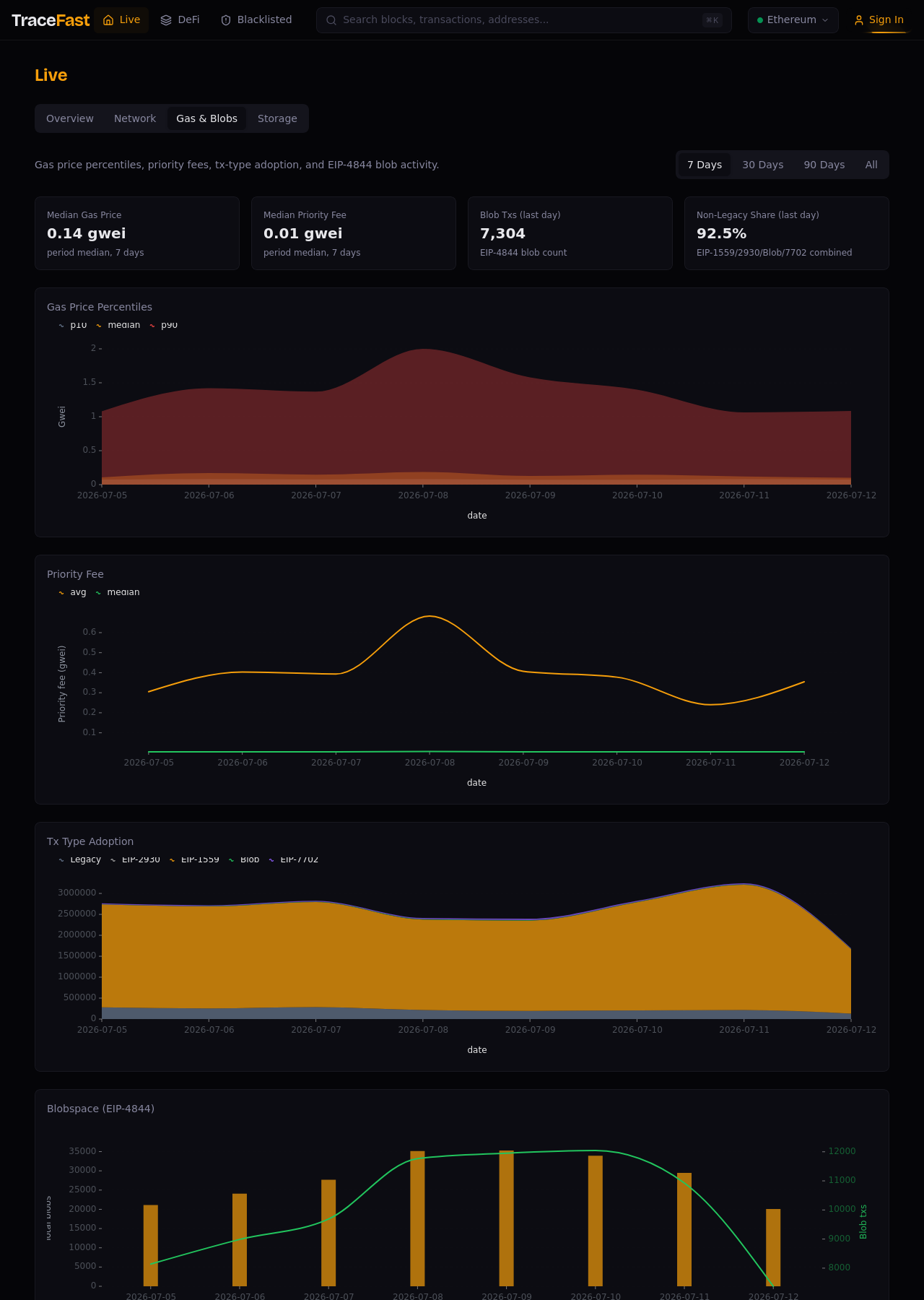Toggle the p90 series in Gas Price legend
Screen dimensions: 924x1300
(164, 325)
